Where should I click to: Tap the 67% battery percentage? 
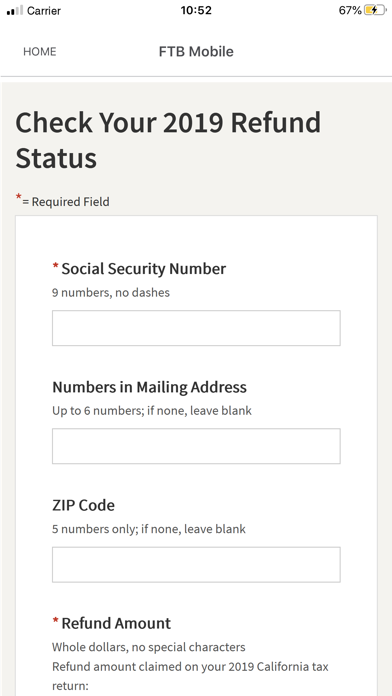point(350,10)
